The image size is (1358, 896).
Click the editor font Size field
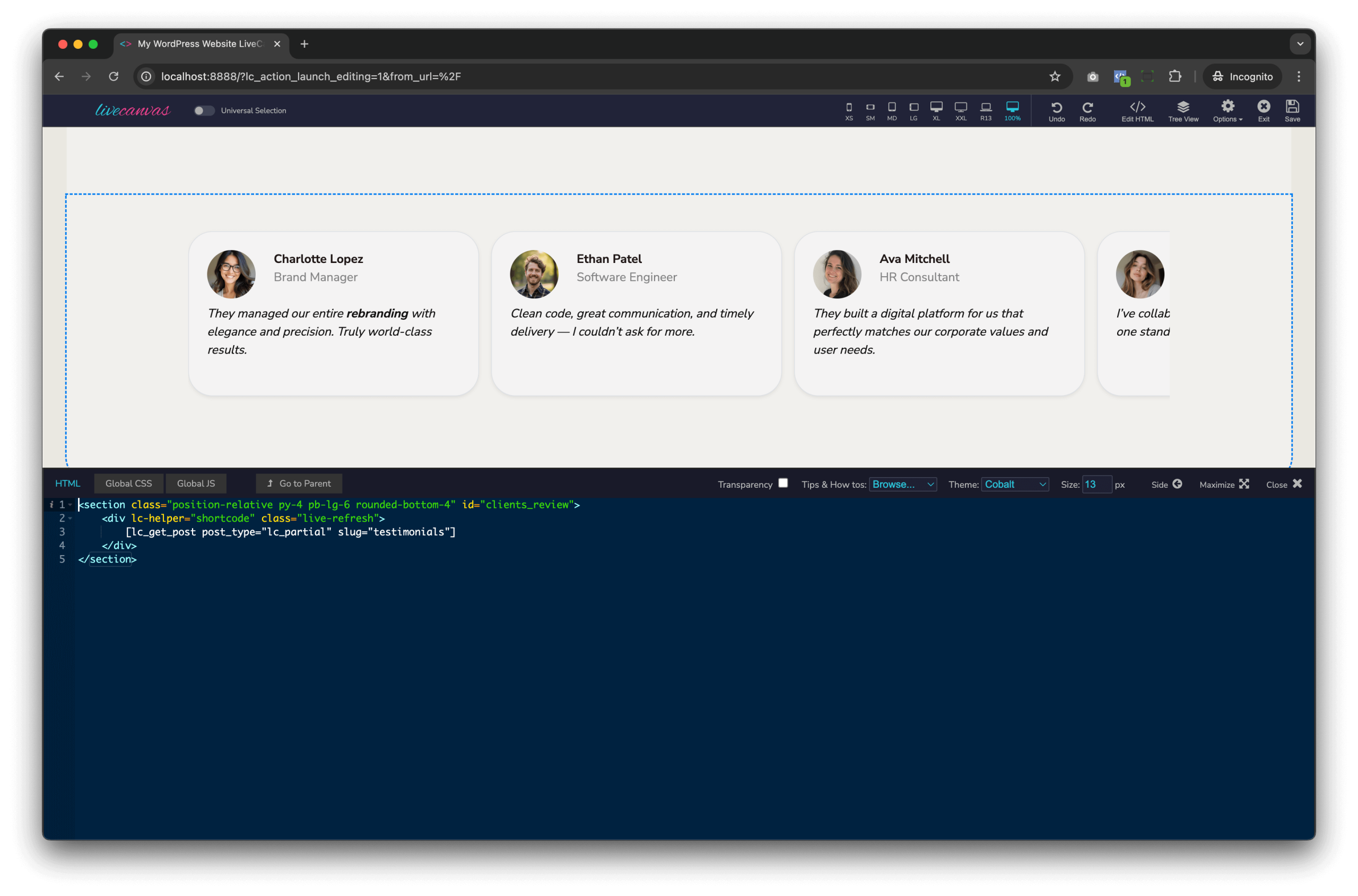coord(1096,484)
